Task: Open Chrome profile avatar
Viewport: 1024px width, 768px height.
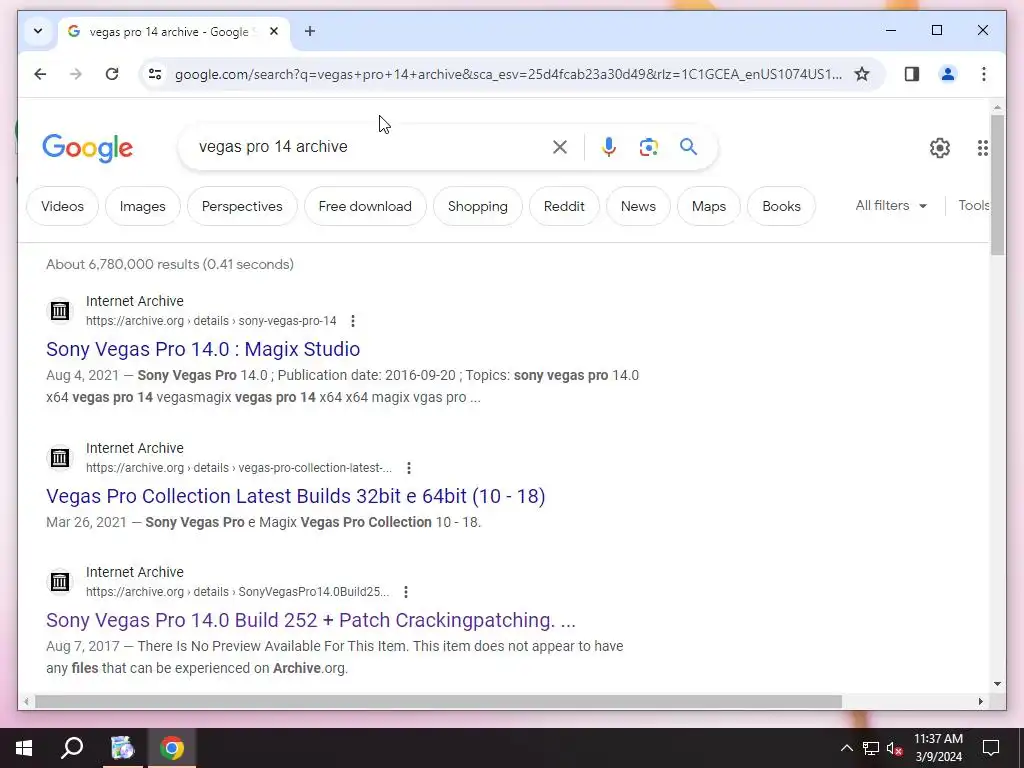Action: (x=948, y=74)
